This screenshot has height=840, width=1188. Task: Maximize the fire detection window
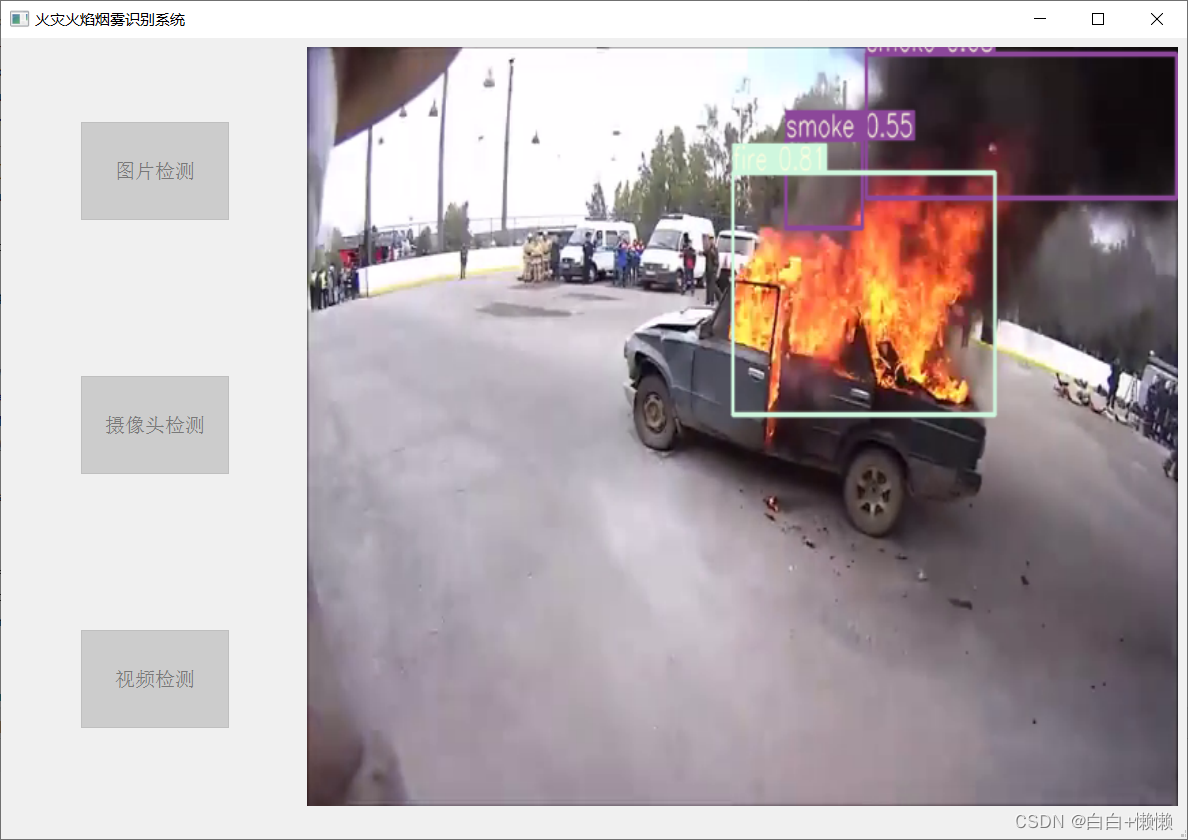point(1098,19)
